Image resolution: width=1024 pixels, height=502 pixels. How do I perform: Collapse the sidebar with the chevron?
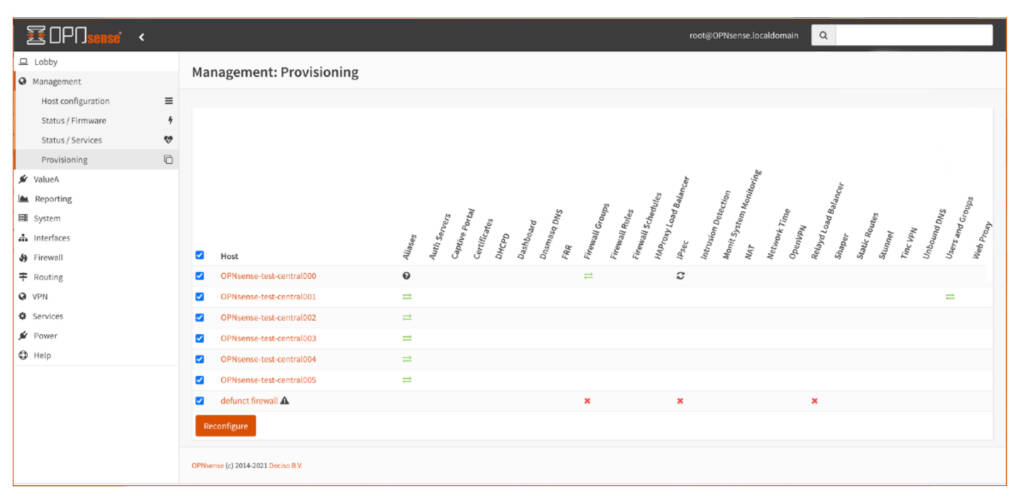[142, 37]
